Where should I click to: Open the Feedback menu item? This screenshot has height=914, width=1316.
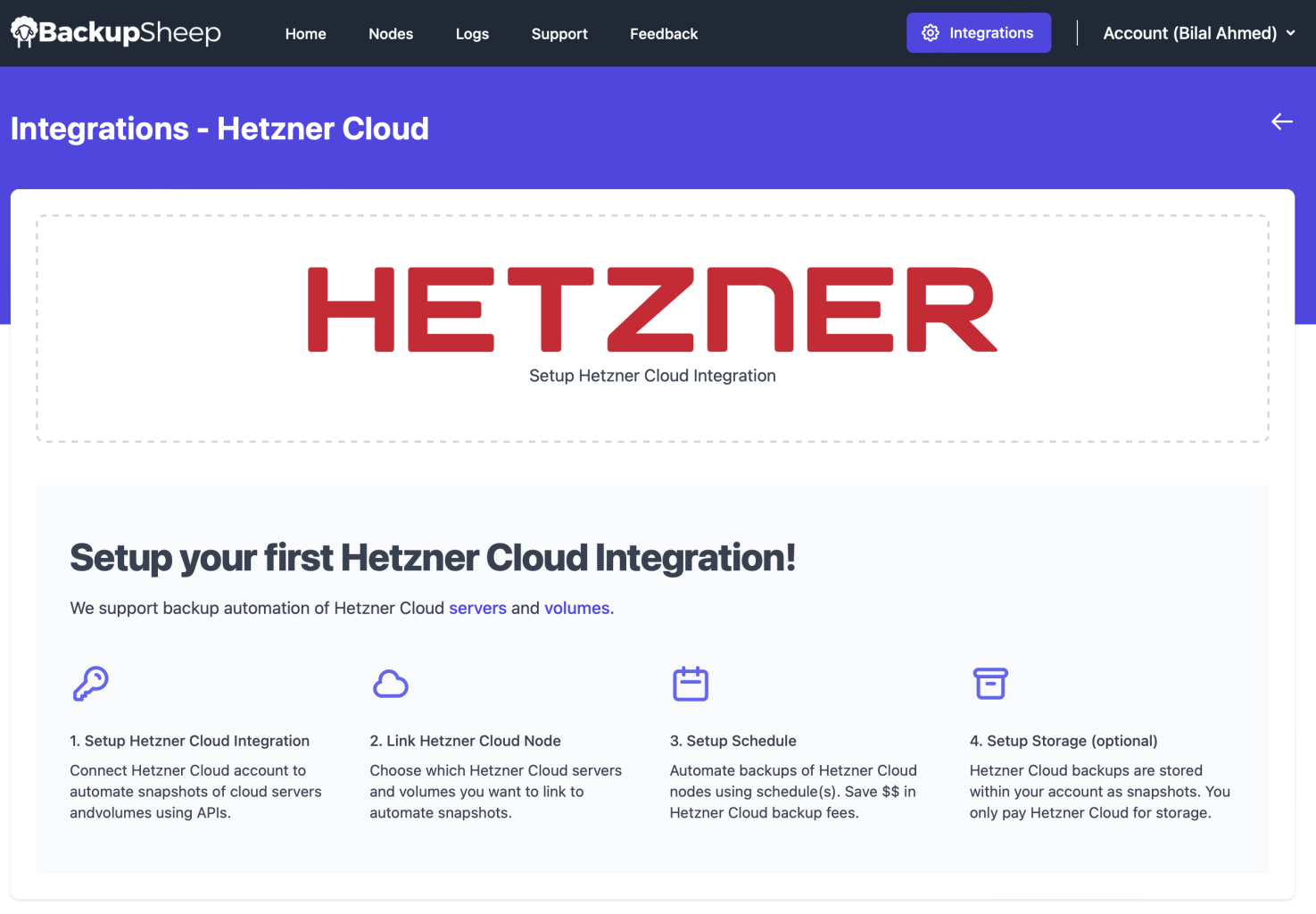click(x=664, y=34)
